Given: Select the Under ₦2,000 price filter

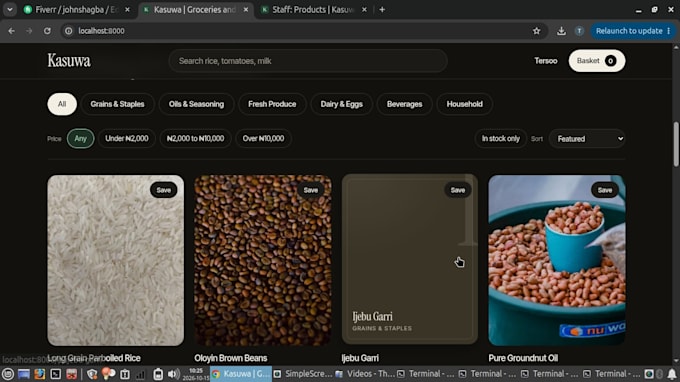Looking at the screenshot, I should 127,139.
